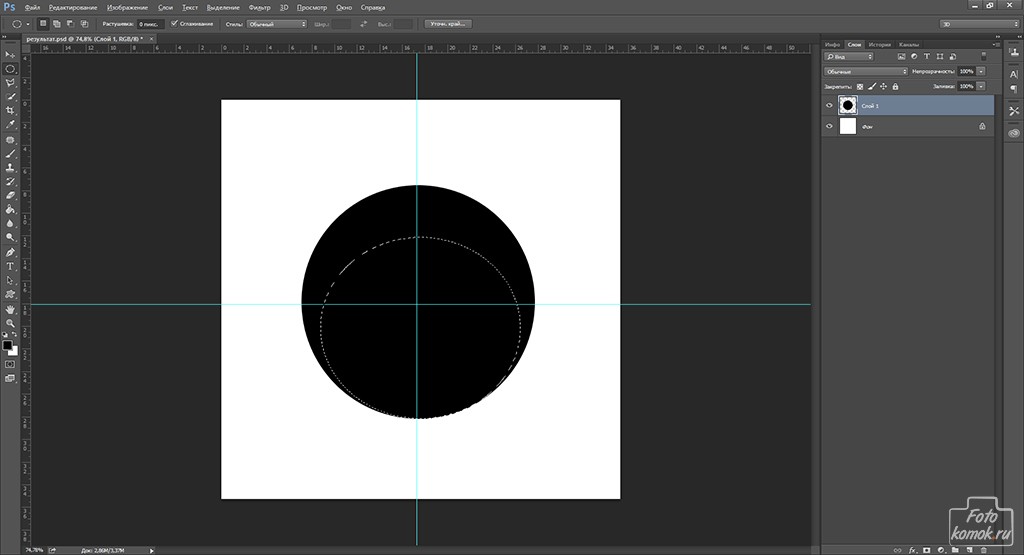Open the Creative Cloud Libraries panel icon
Viewport: 1024px width, 555px height.
tap(1014, 133)
